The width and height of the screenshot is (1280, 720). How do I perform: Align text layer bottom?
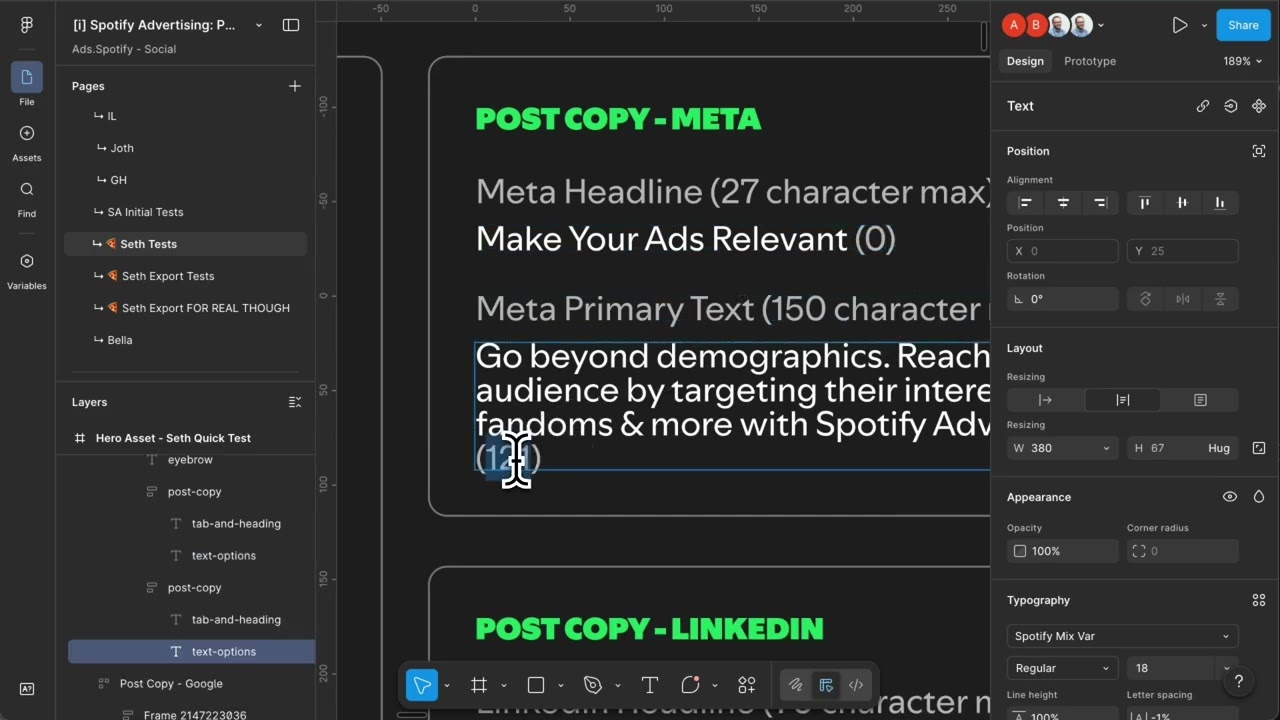click(1220, 203)
